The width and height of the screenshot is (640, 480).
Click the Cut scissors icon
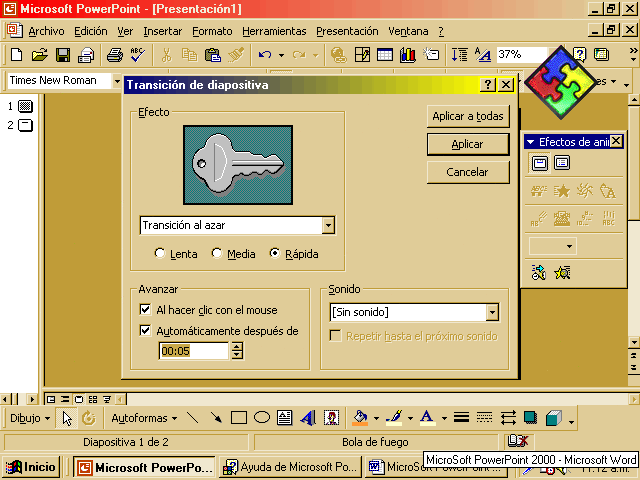167,55
